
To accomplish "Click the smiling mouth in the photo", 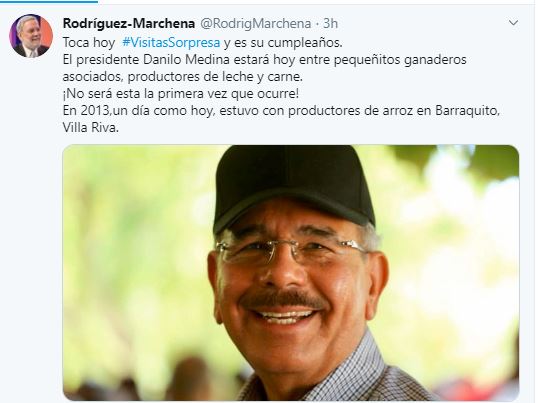I will [x=285, y=316].
